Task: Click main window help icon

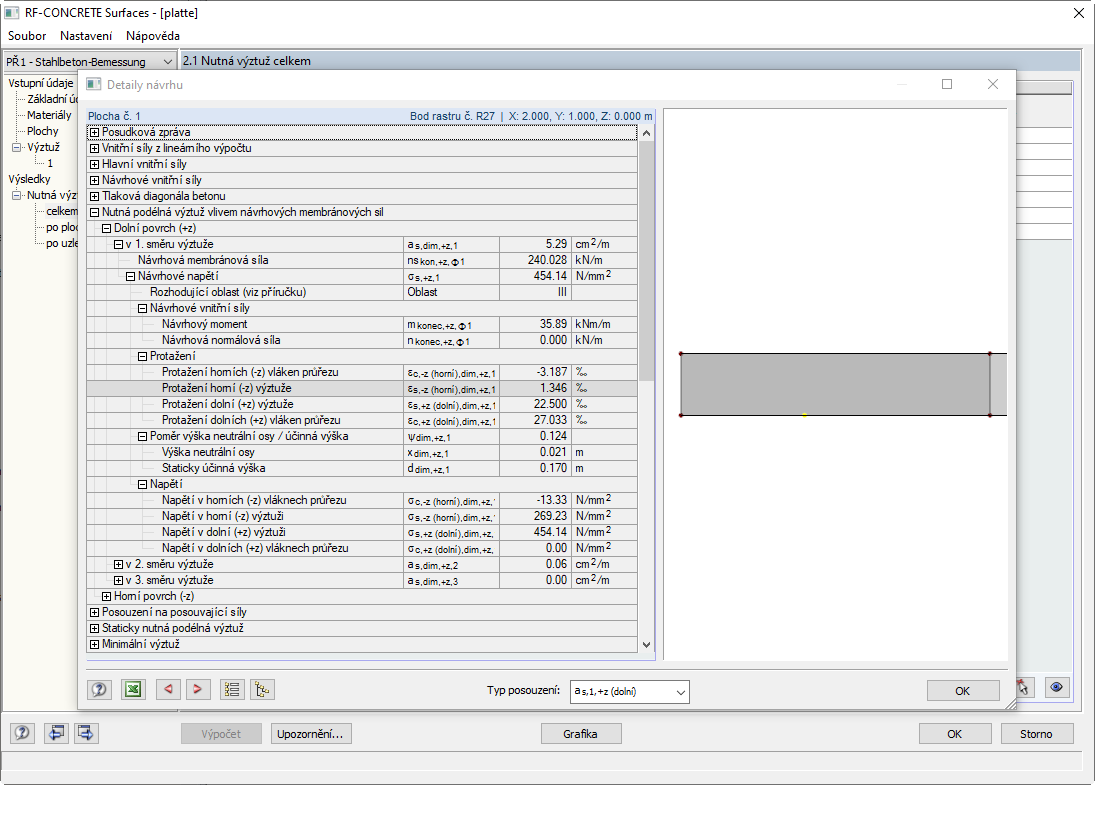Action: tap(22, 733)
